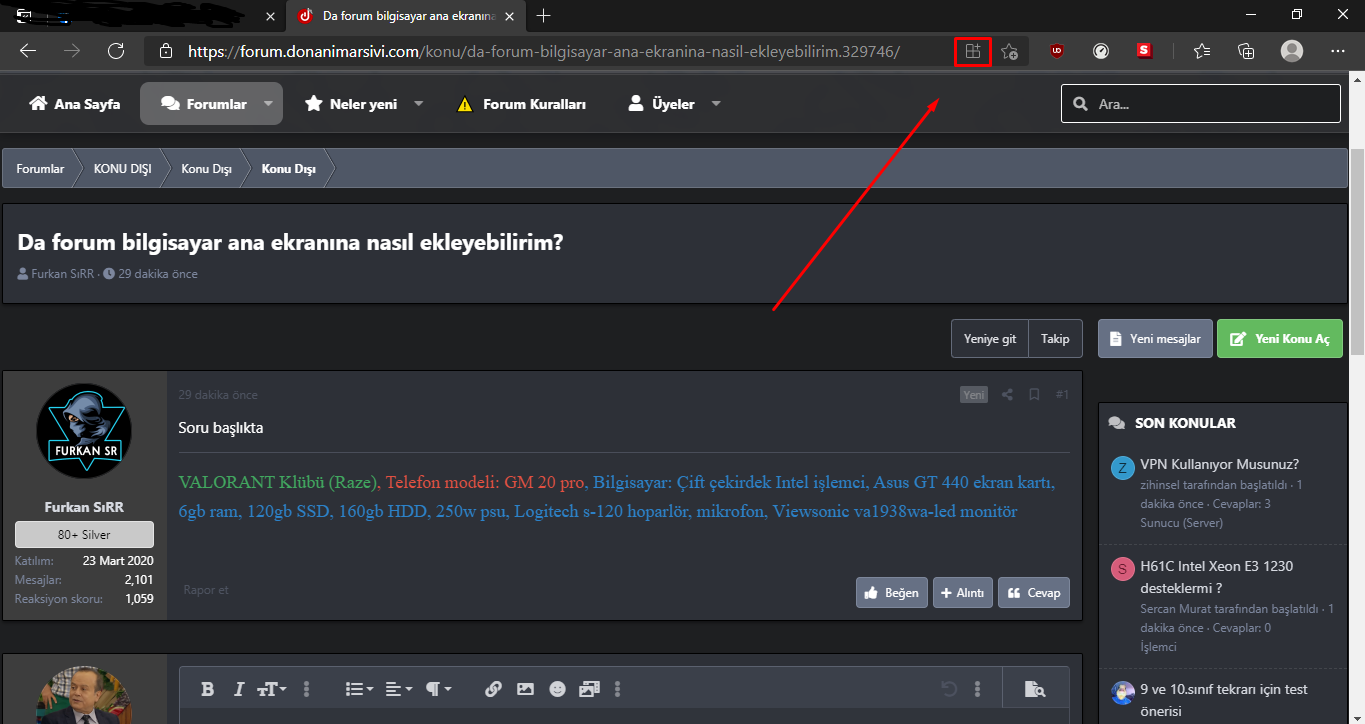The height and width of the screenshot is (724, 1365).
Task: Expand the Forumlar menu arrow
Action: coord(268,103)
